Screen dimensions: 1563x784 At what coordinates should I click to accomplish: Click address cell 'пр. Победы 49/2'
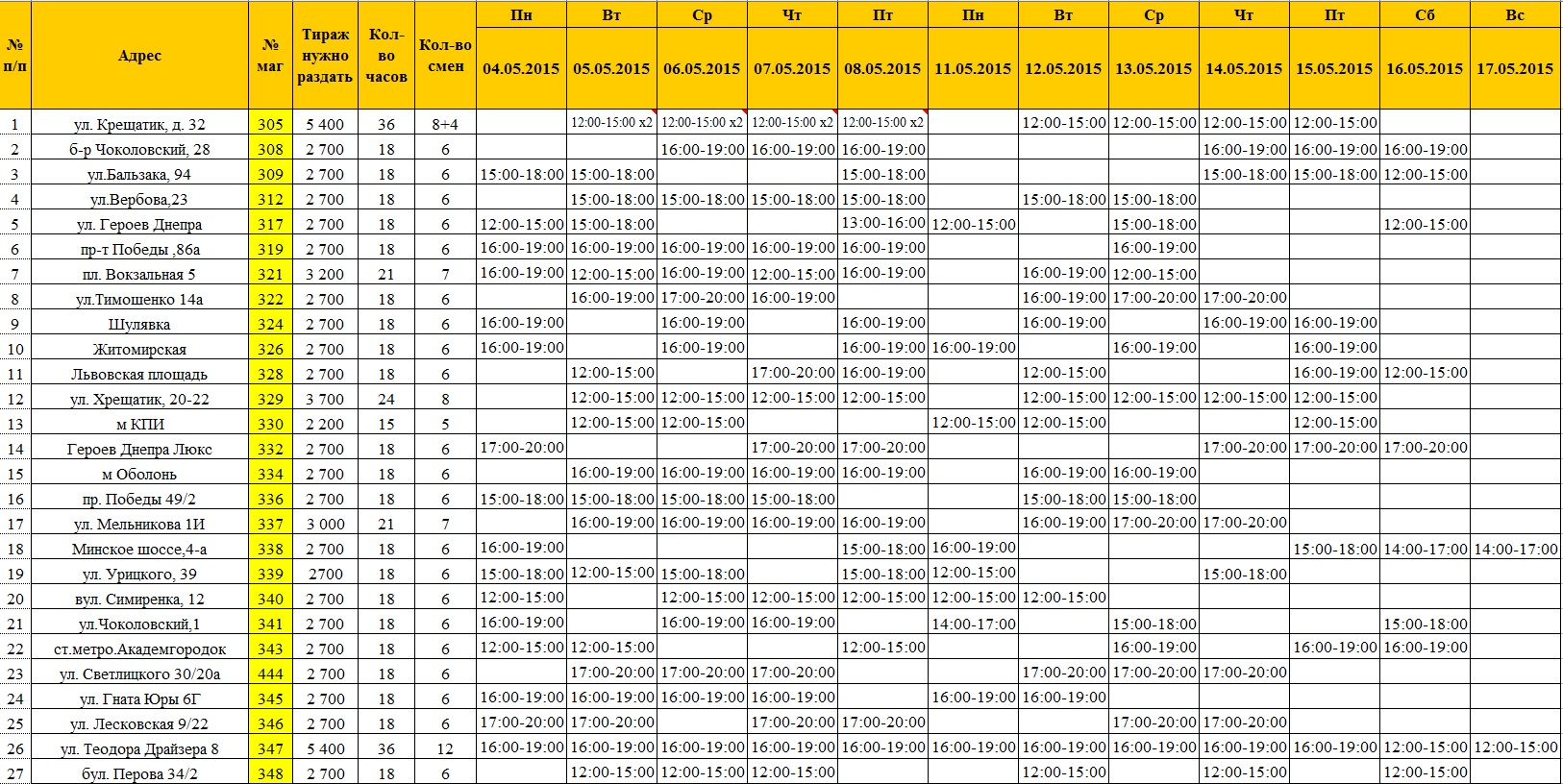tap(139, 499)
